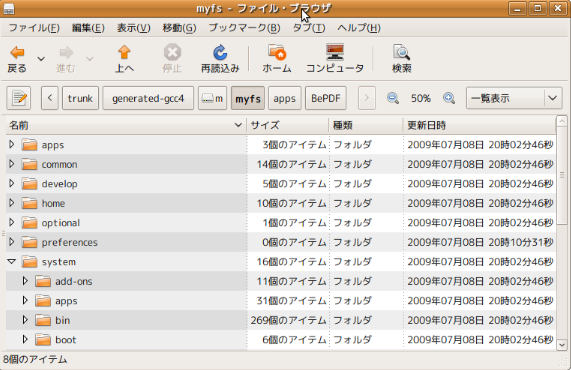Expand the boot subfolder
This screenshot has height=370, width=571.
(25, 339)
